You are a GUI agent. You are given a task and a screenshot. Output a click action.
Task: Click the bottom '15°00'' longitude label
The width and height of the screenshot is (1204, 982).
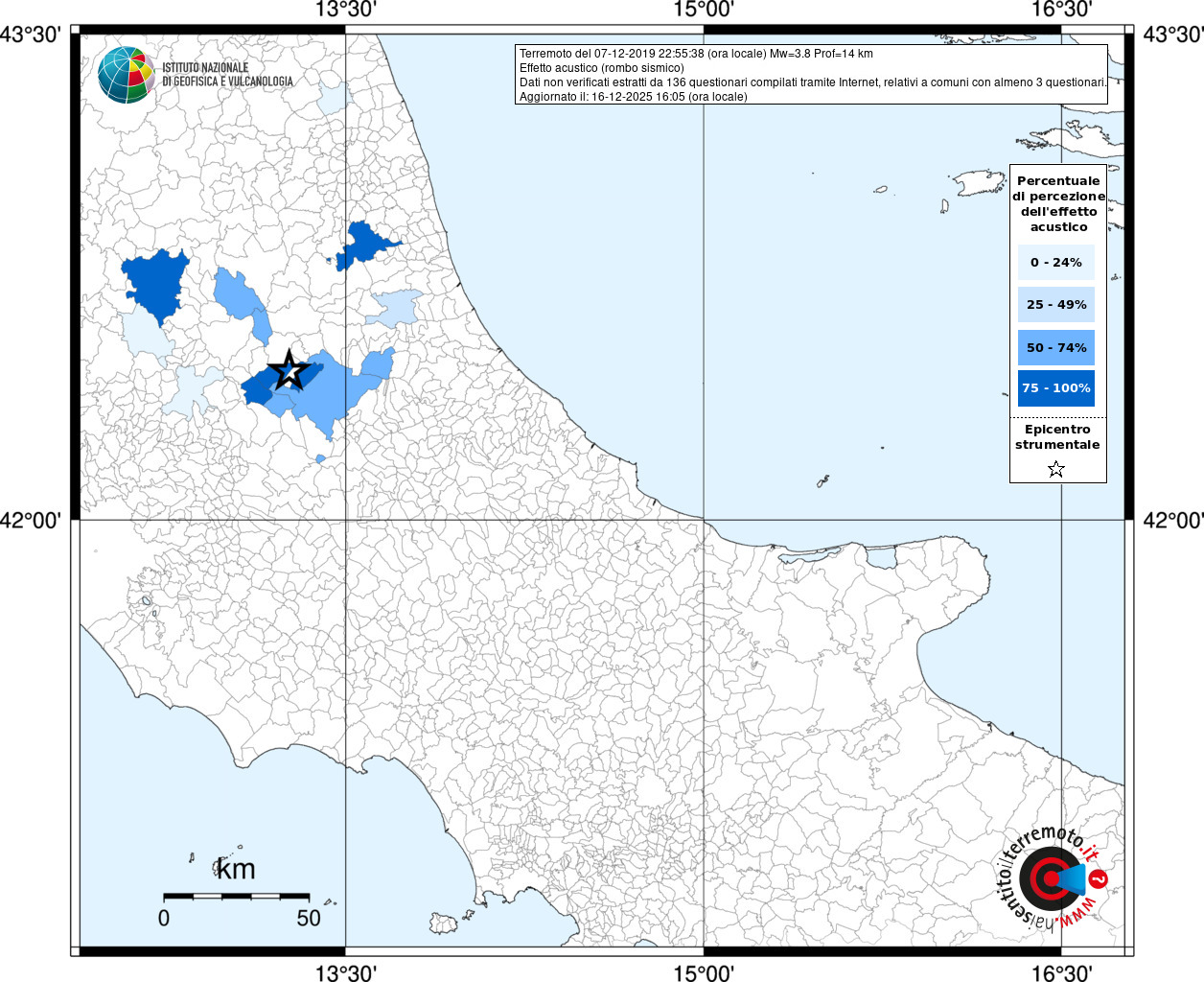[x=704, y=972]
